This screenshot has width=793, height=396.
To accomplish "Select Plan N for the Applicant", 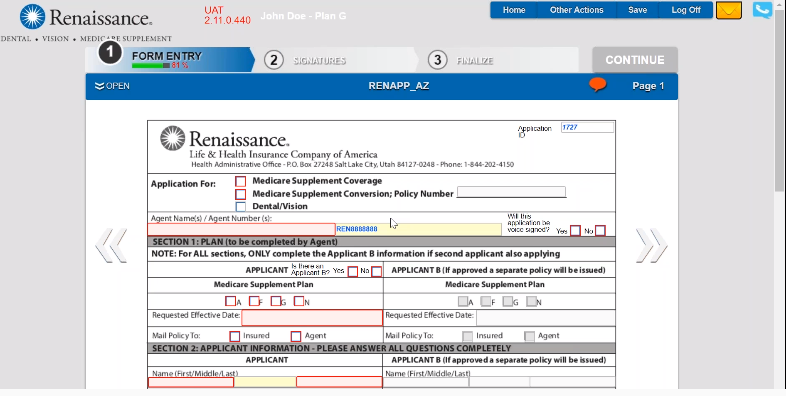I will coord(299,301).
